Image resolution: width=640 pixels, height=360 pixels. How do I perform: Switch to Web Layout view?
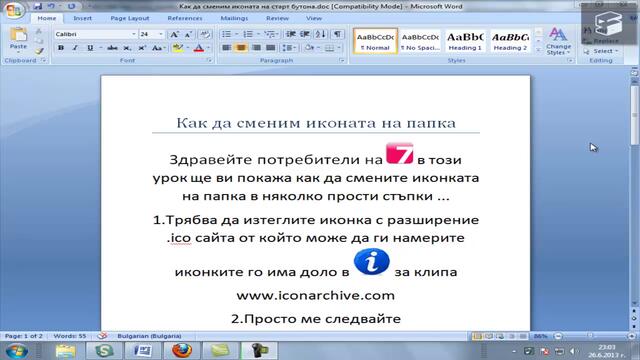[x=500, y=336]
